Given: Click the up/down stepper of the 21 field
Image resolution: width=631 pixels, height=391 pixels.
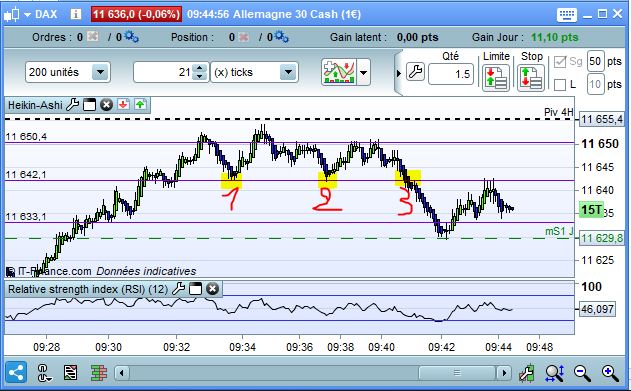Looking at the screenshot, I should click(x=200, y=72).
